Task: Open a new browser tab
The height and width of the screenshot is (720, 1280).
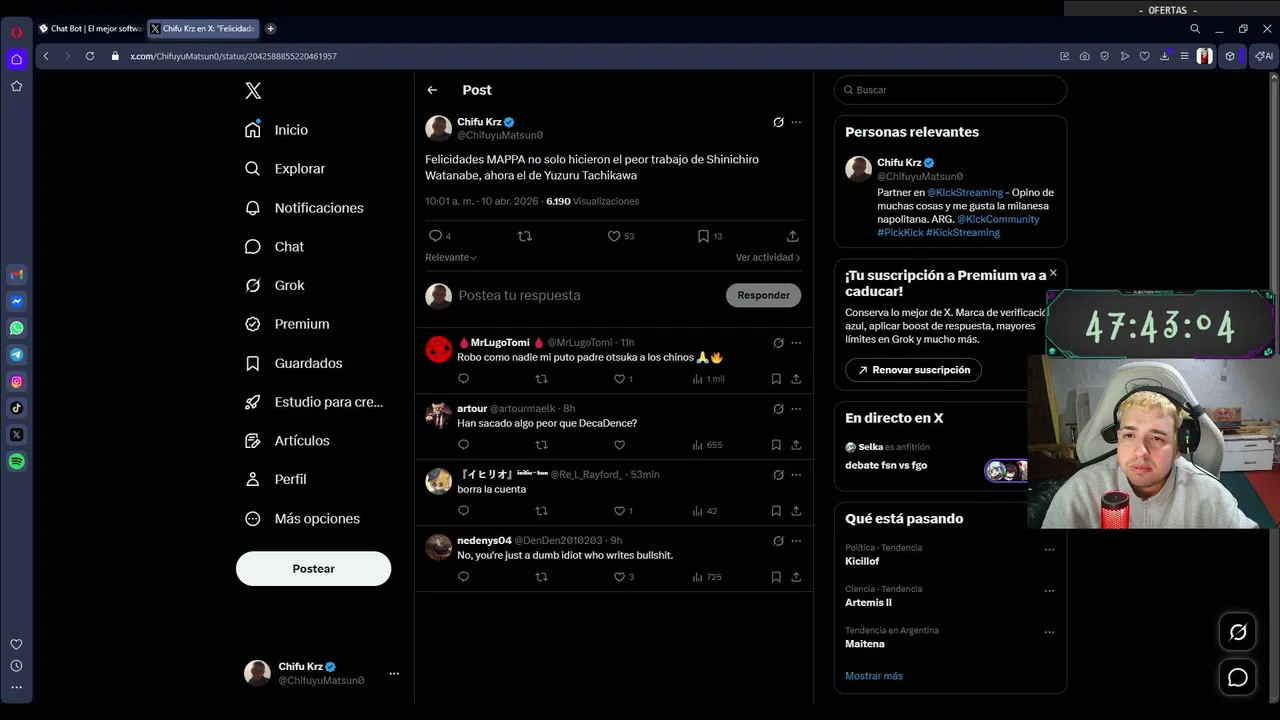Action: (270, 29)
